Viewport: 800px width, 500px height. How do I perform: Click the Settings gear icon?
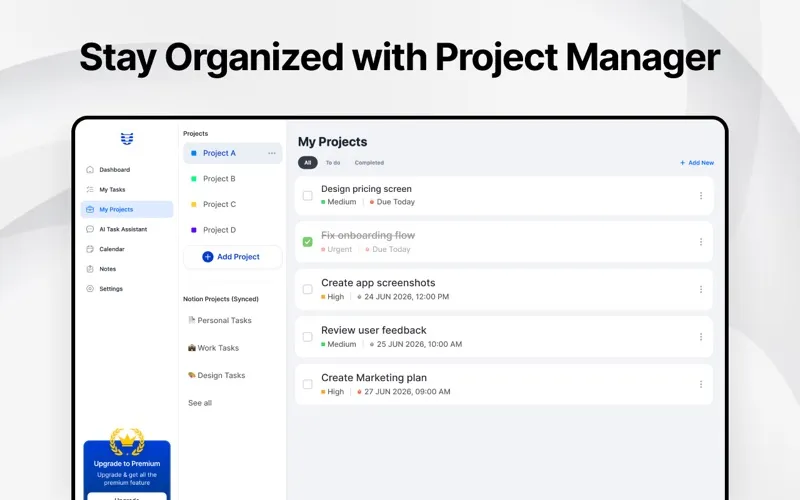click(90, 289)
